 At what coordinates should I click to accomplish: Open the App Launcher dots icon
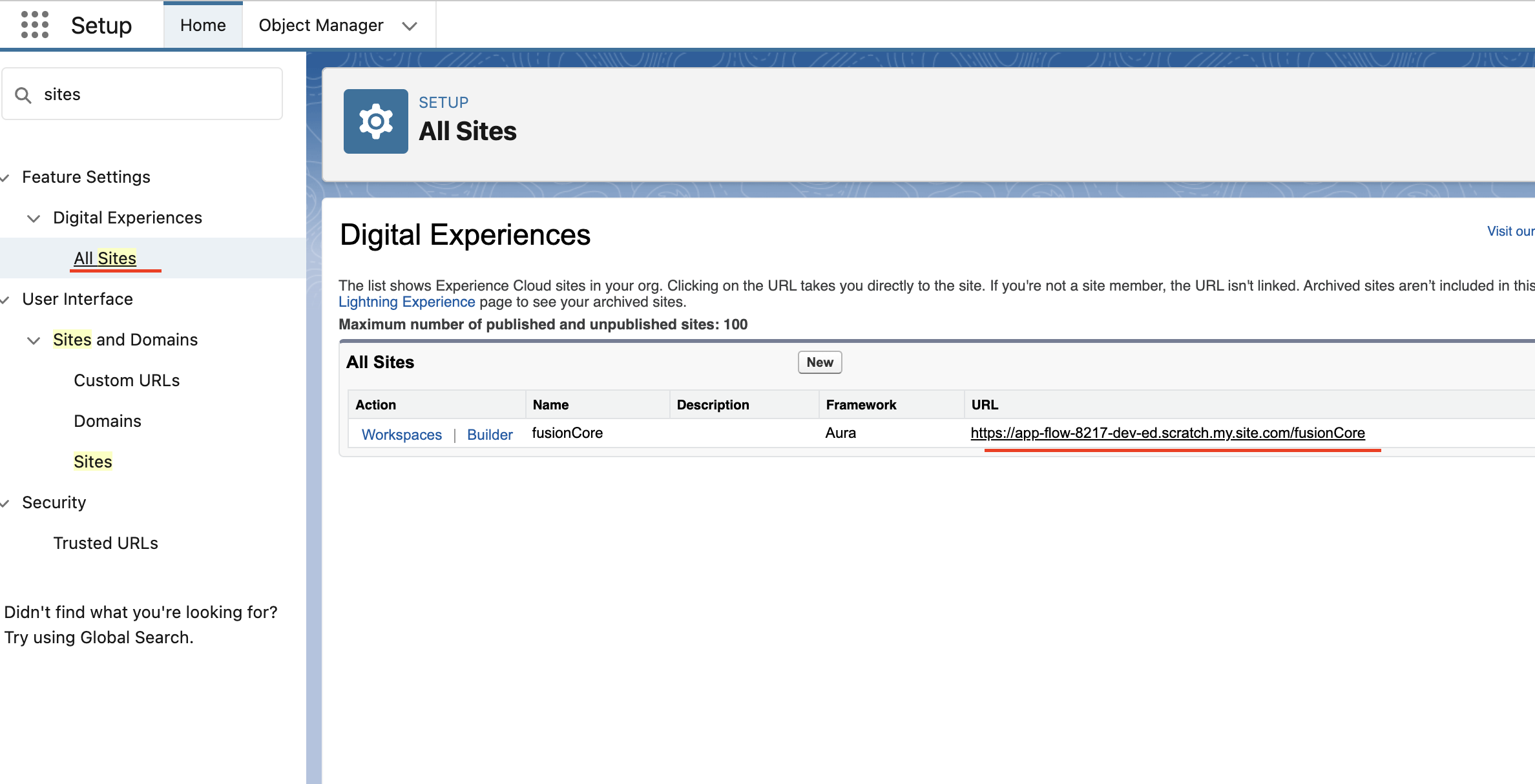pyautogui.click(x=35, y=25)
